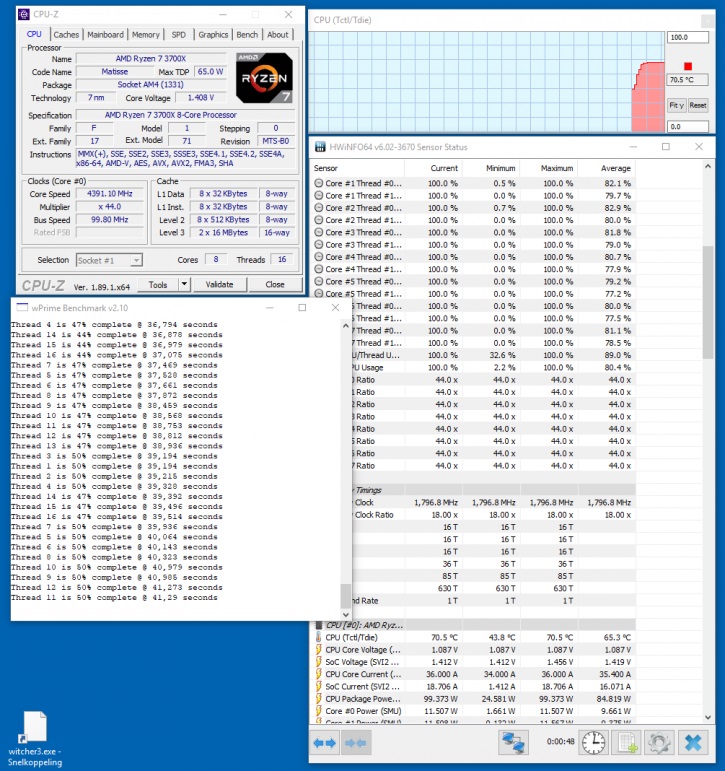
Task: Open the SPD tab
Action: (179, 34)
